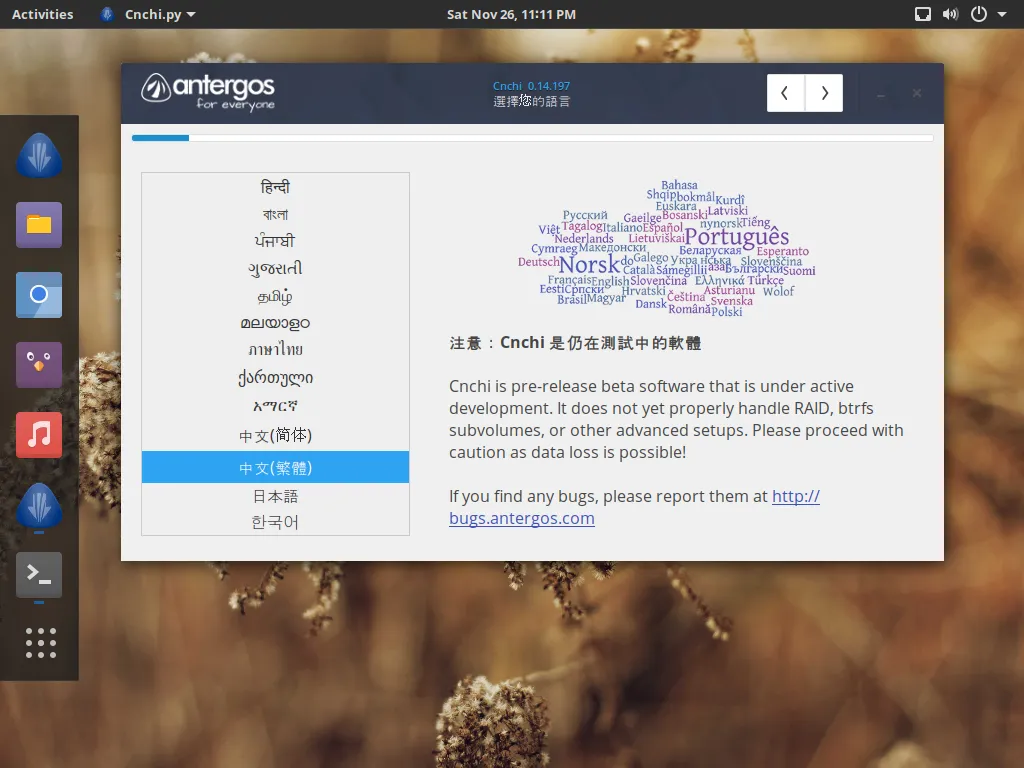Select ქართული language in the list
The image size is (1024, 768).
(x=275, y=377)
